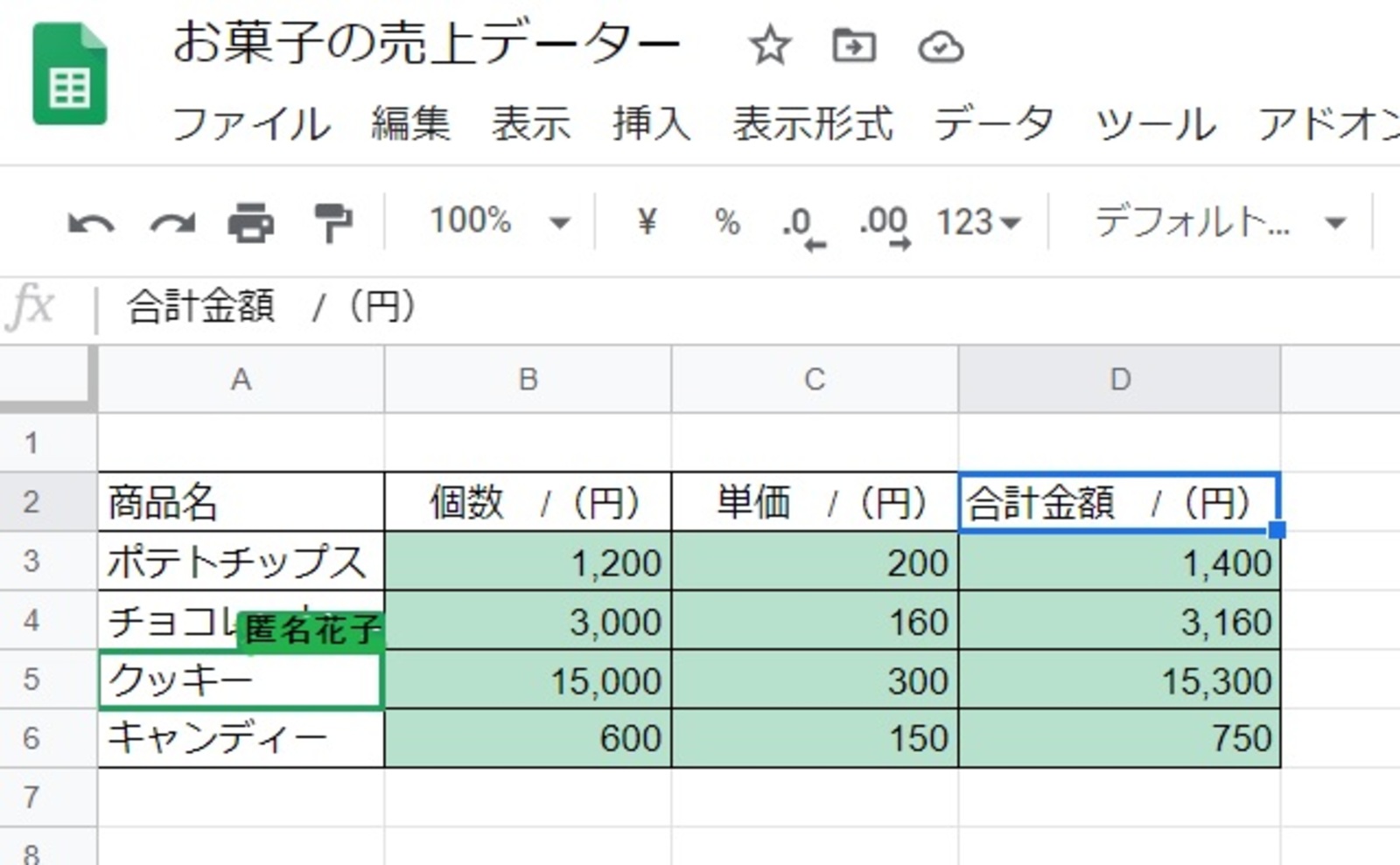This screenshot has height=865, width=1400.
Task: Decrease decimal places
Action: (804, 227)
